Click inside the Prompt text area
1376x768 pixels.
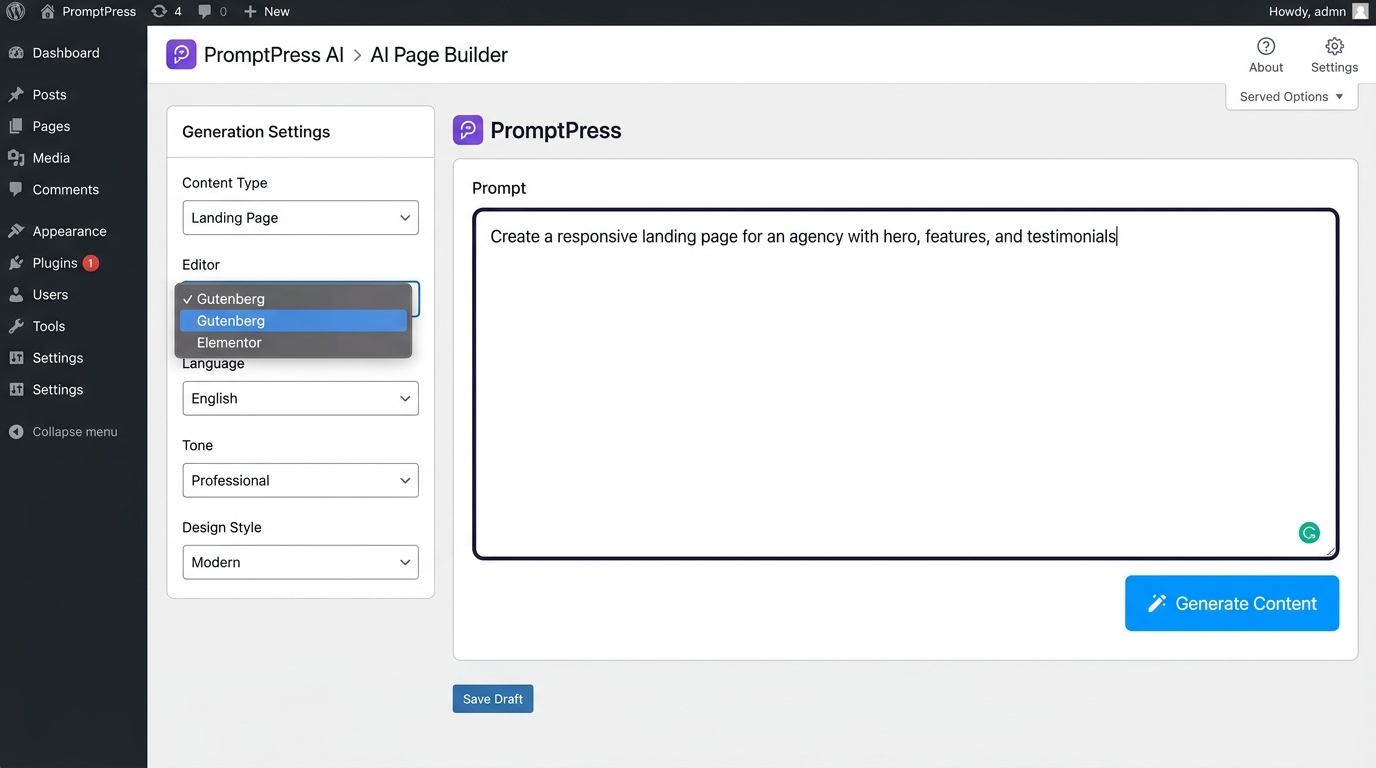pyautogui.click(x=906, y=384)
